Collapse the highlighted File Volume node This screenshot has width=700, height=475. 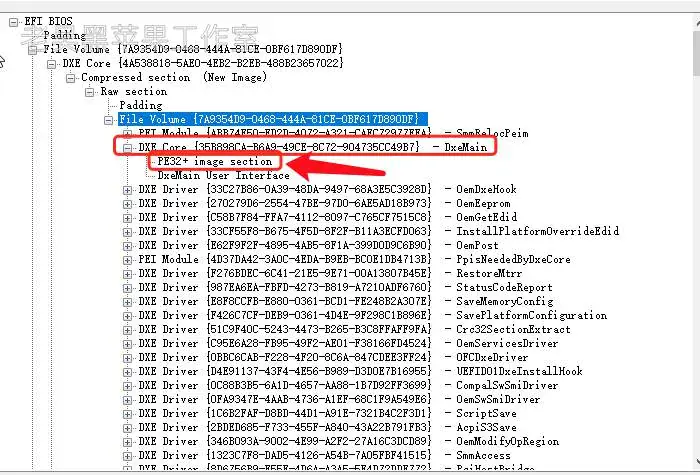(108, 120)
